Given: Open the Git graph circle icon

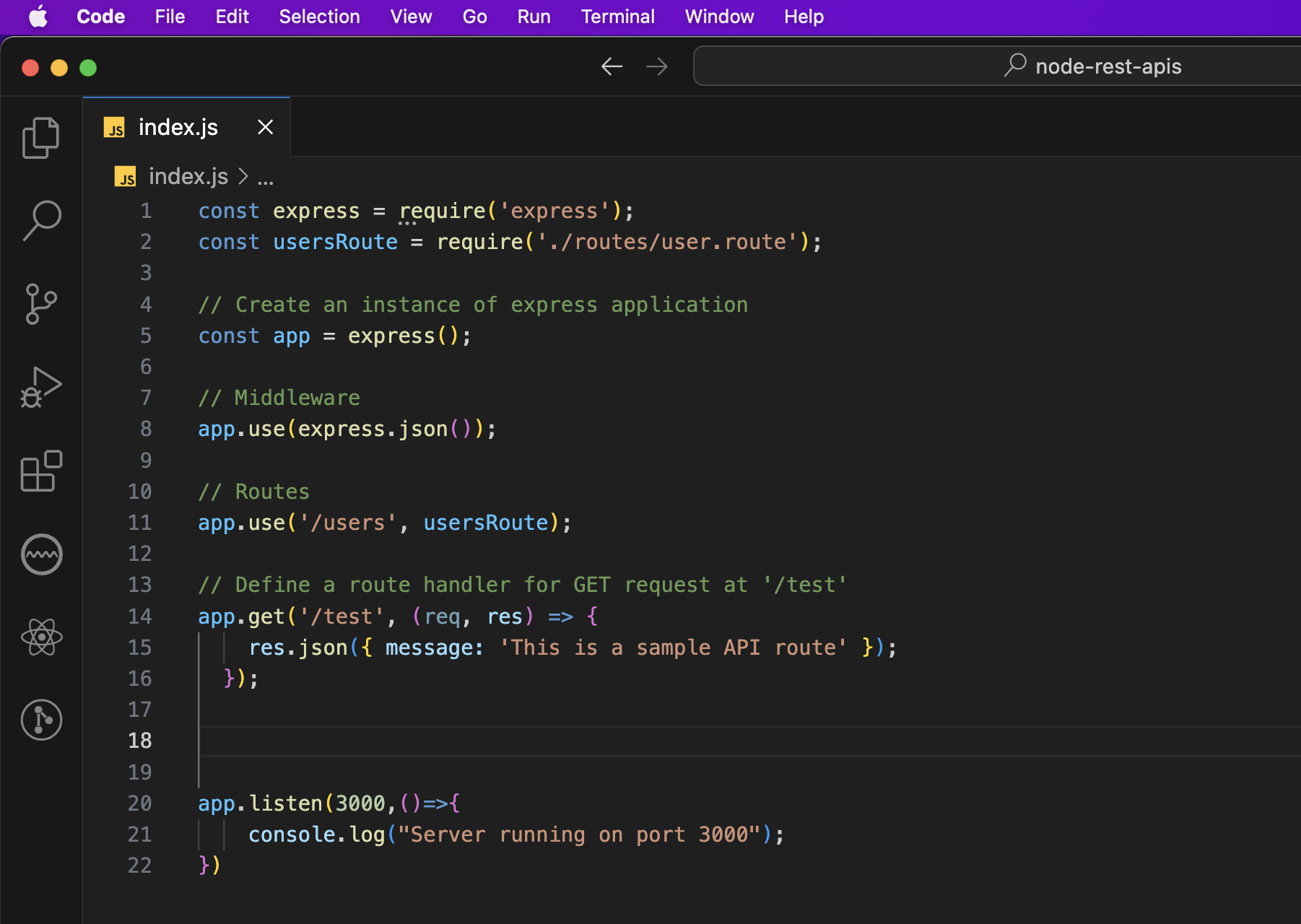Looking at the screenshot, I should pyautogui.click(x=41, y=720).
